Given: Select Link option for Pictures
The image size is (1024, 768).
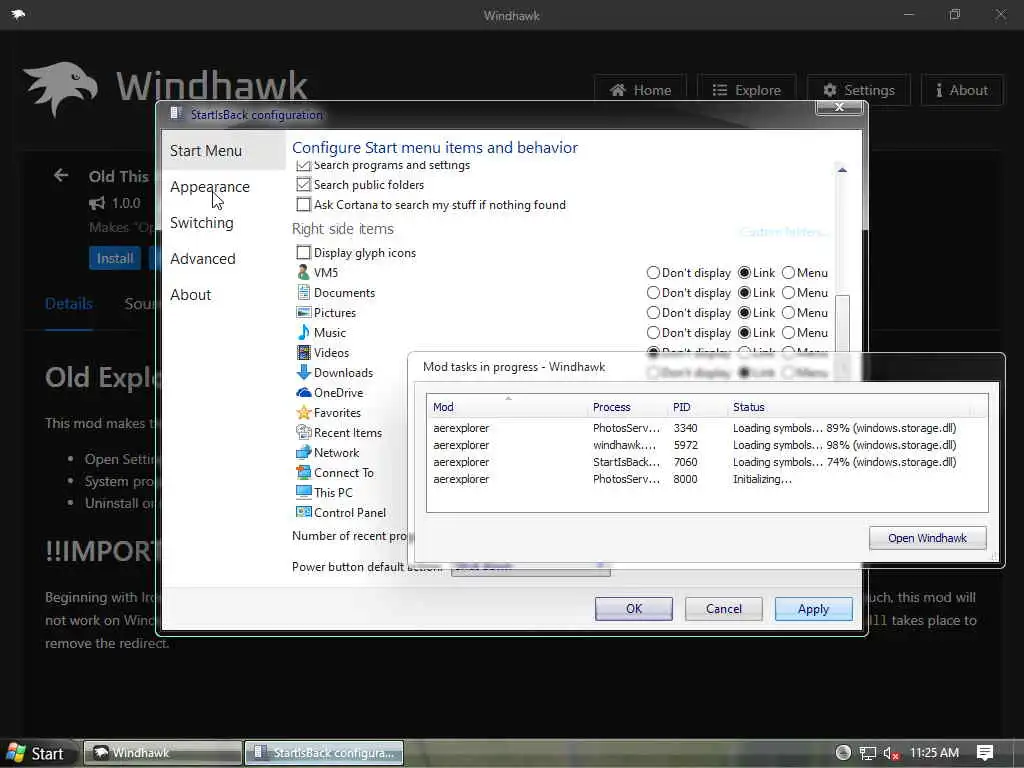Looking at the screenshot, I should point(744,313).
